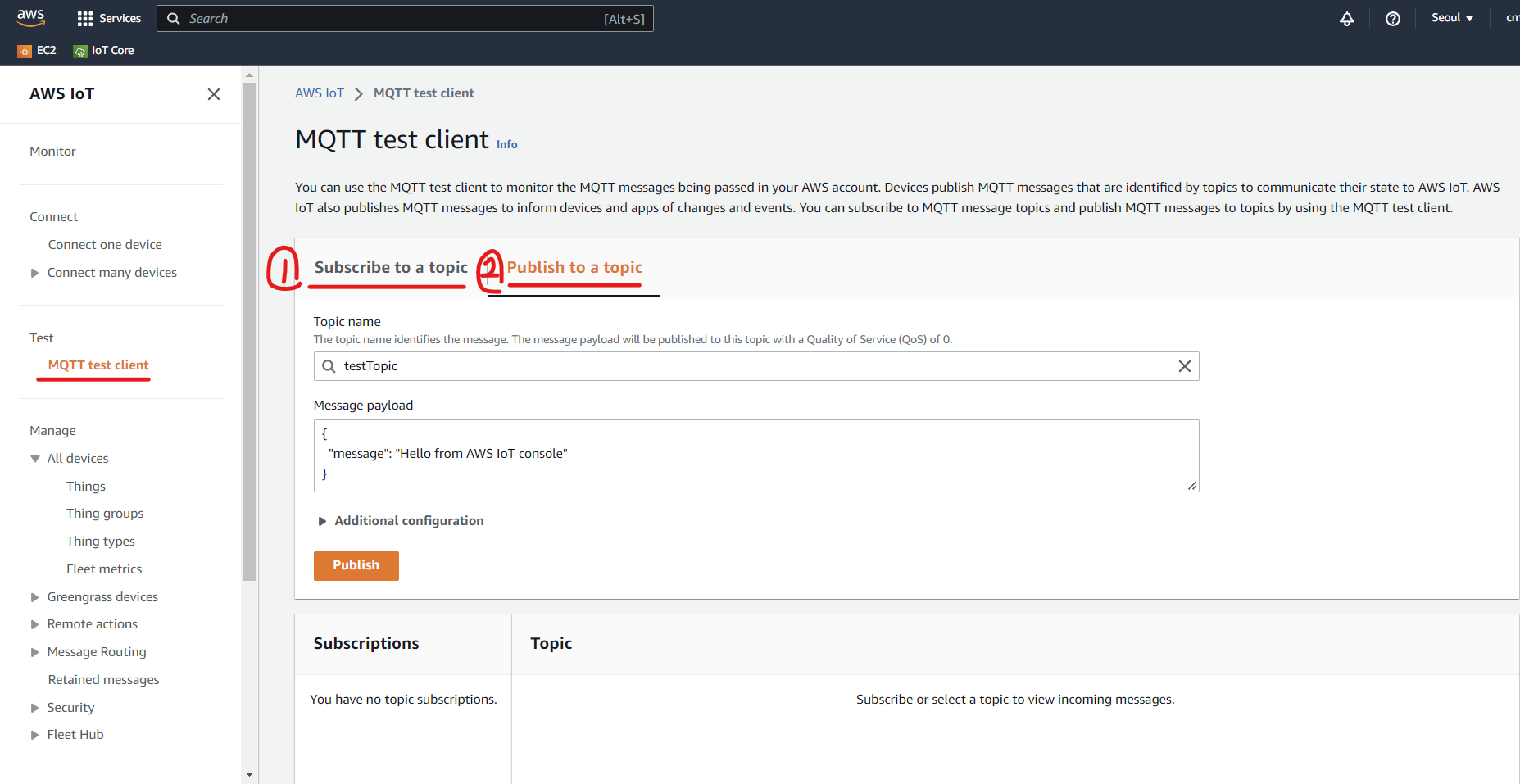
Task: Close the AWS IoT side navigation panel
Action: [214, 94]
